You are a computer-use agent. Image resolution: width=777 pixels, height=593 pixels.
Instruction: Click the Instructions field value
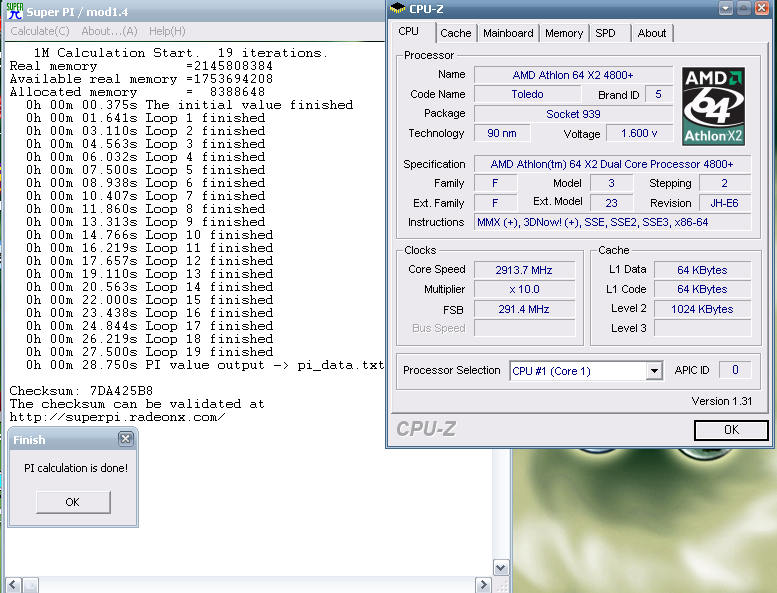tap(612, 222)
